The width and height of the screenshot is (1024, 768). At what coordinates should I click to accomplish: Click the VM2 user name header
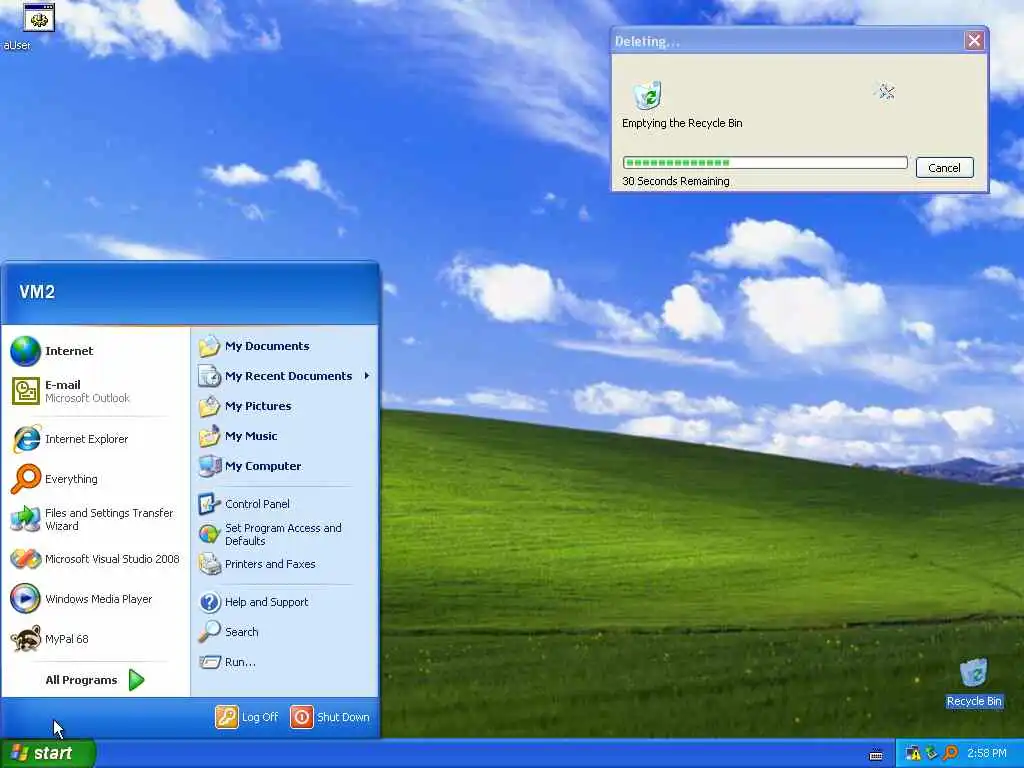coord(37,291)
